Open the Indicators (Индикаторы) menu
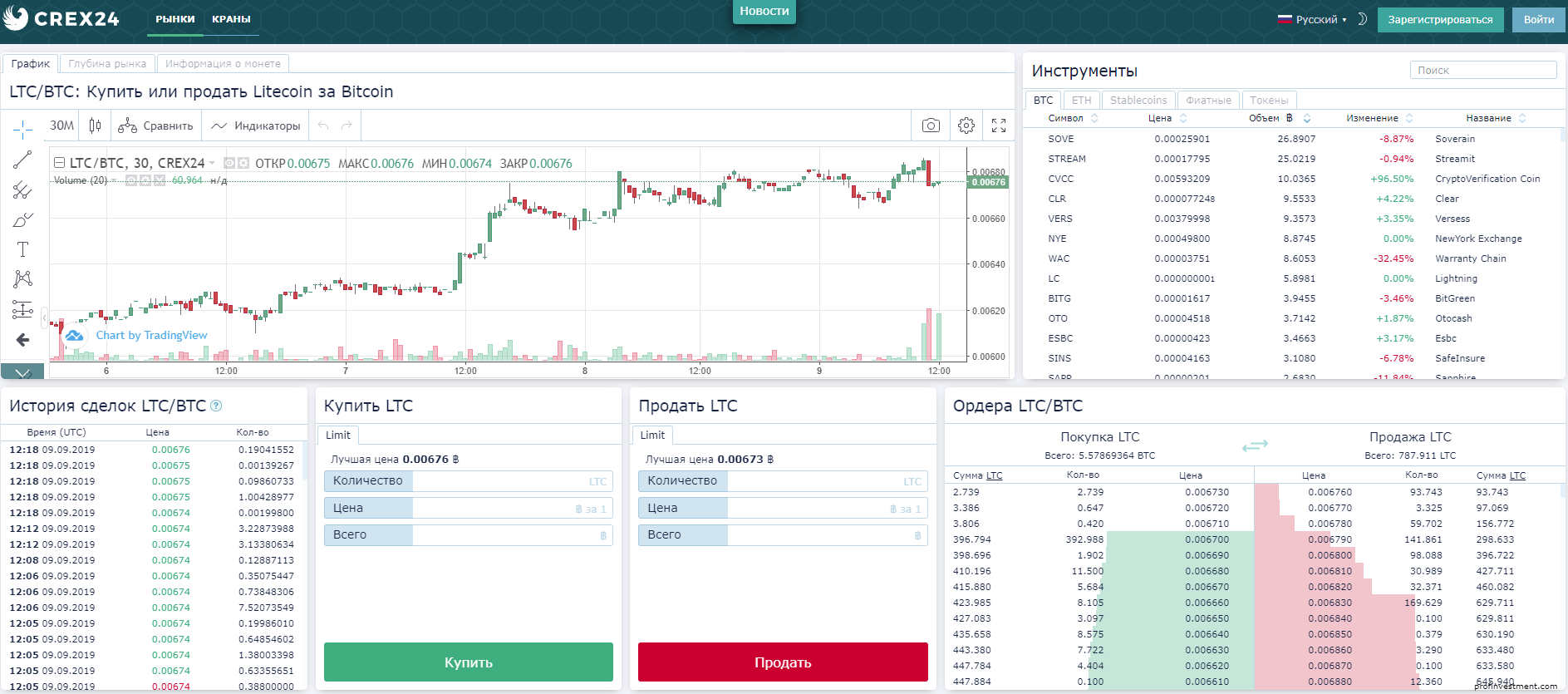 [x=256, y=126]
